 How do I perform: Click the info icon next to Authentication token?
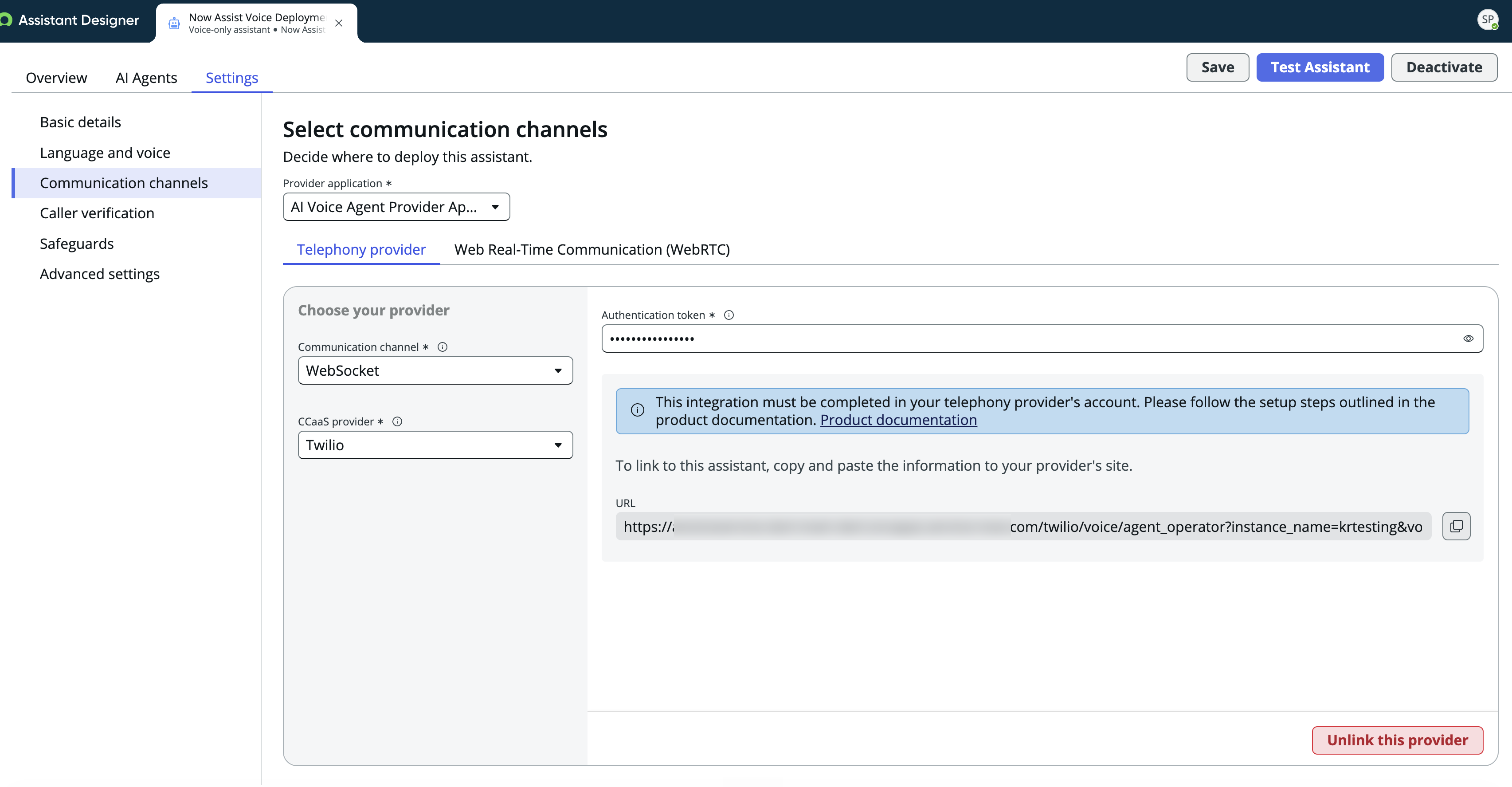(x=729, y=315)
